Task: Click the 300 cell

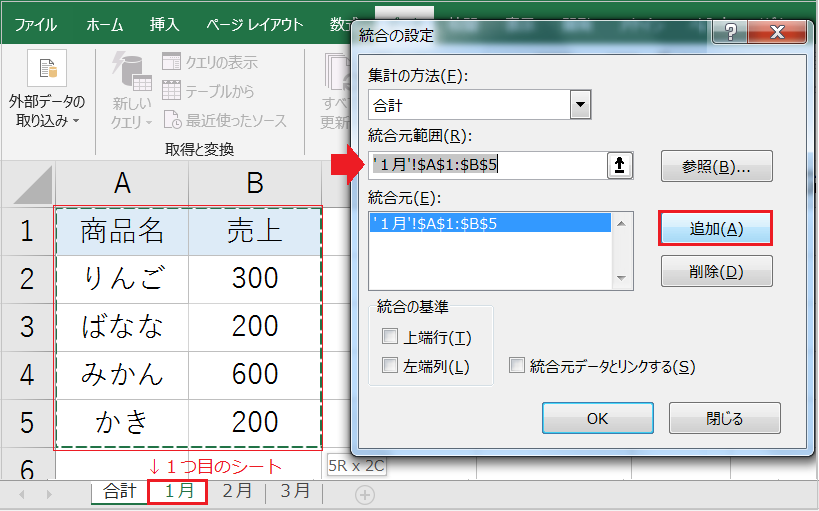Action: coord(255,279)
